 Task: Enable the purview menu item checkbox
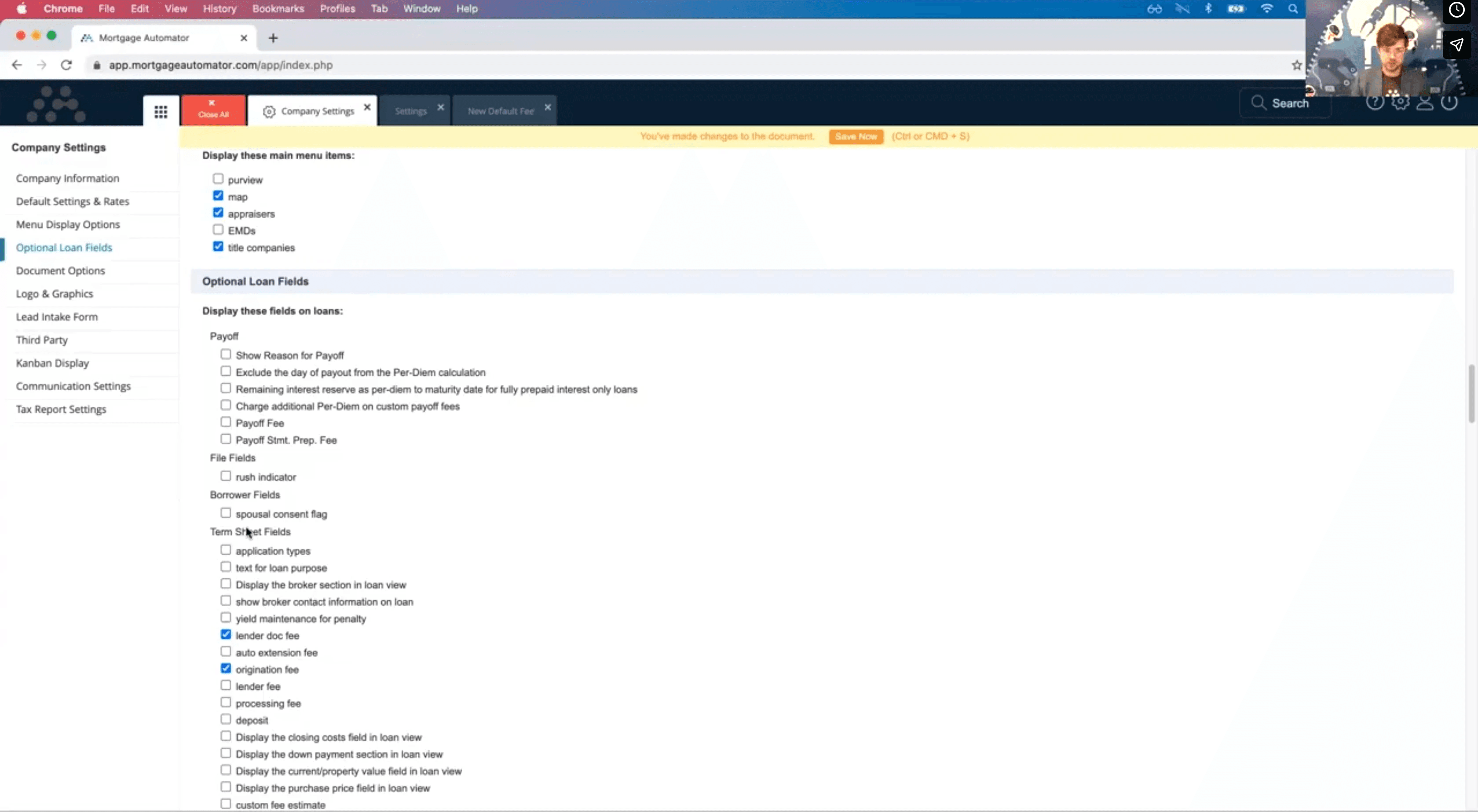click(218, 179)
